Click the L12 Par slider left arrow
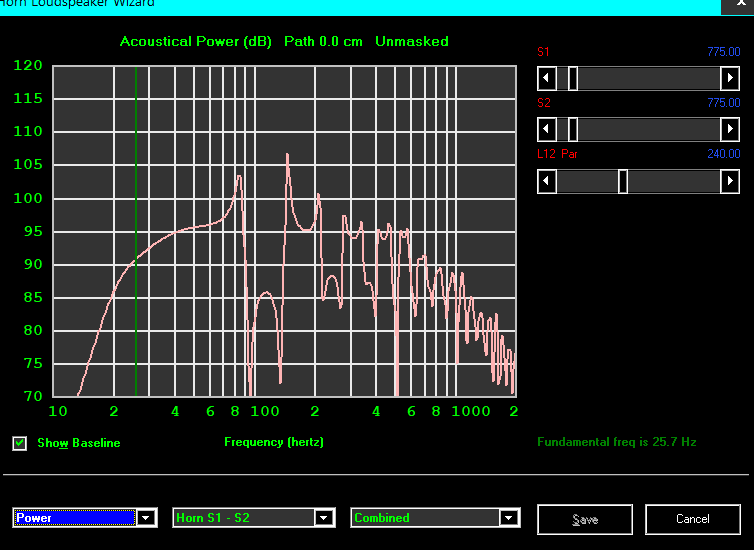The height and width of the screenshot is (550, 754). (547, 181)
